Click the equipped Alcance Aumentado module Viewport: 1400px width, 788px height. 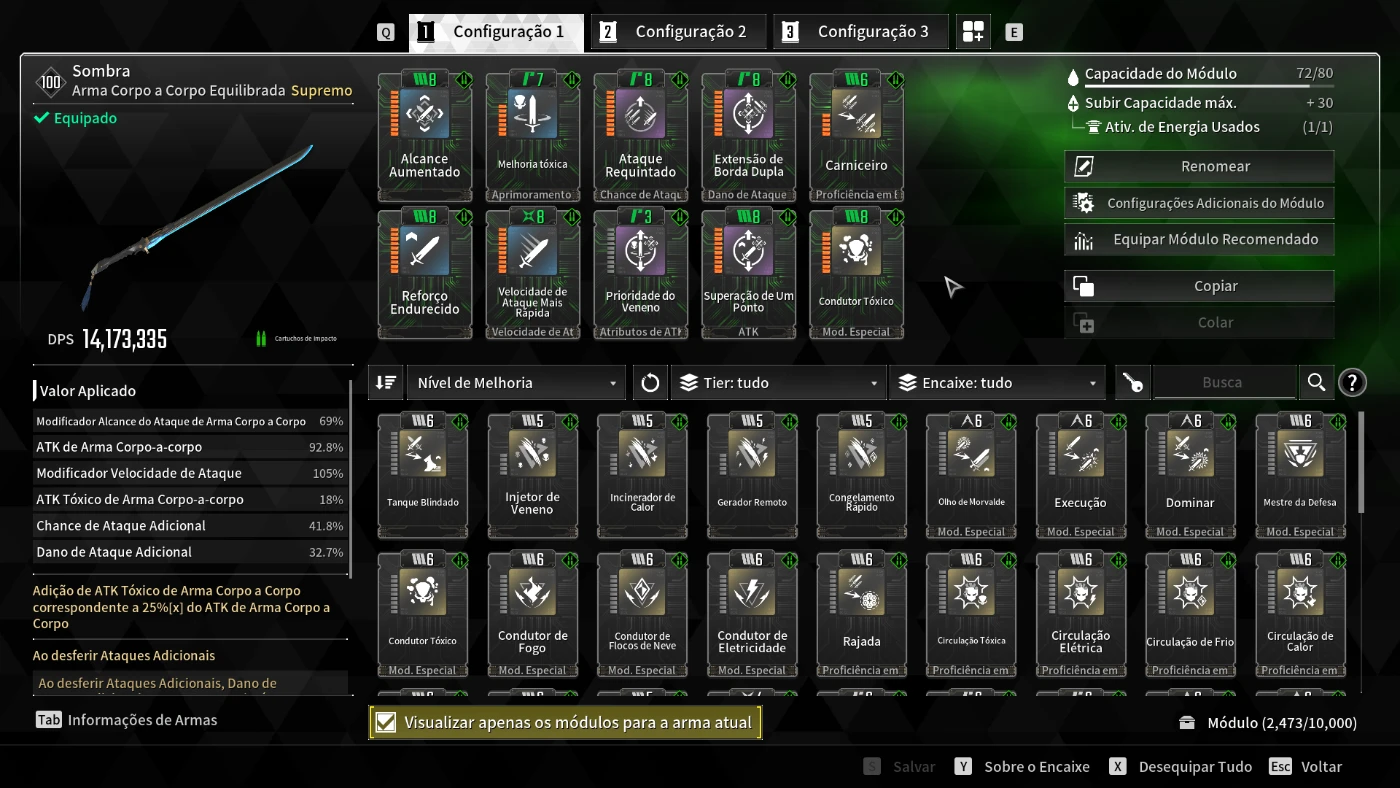[424, 137]
